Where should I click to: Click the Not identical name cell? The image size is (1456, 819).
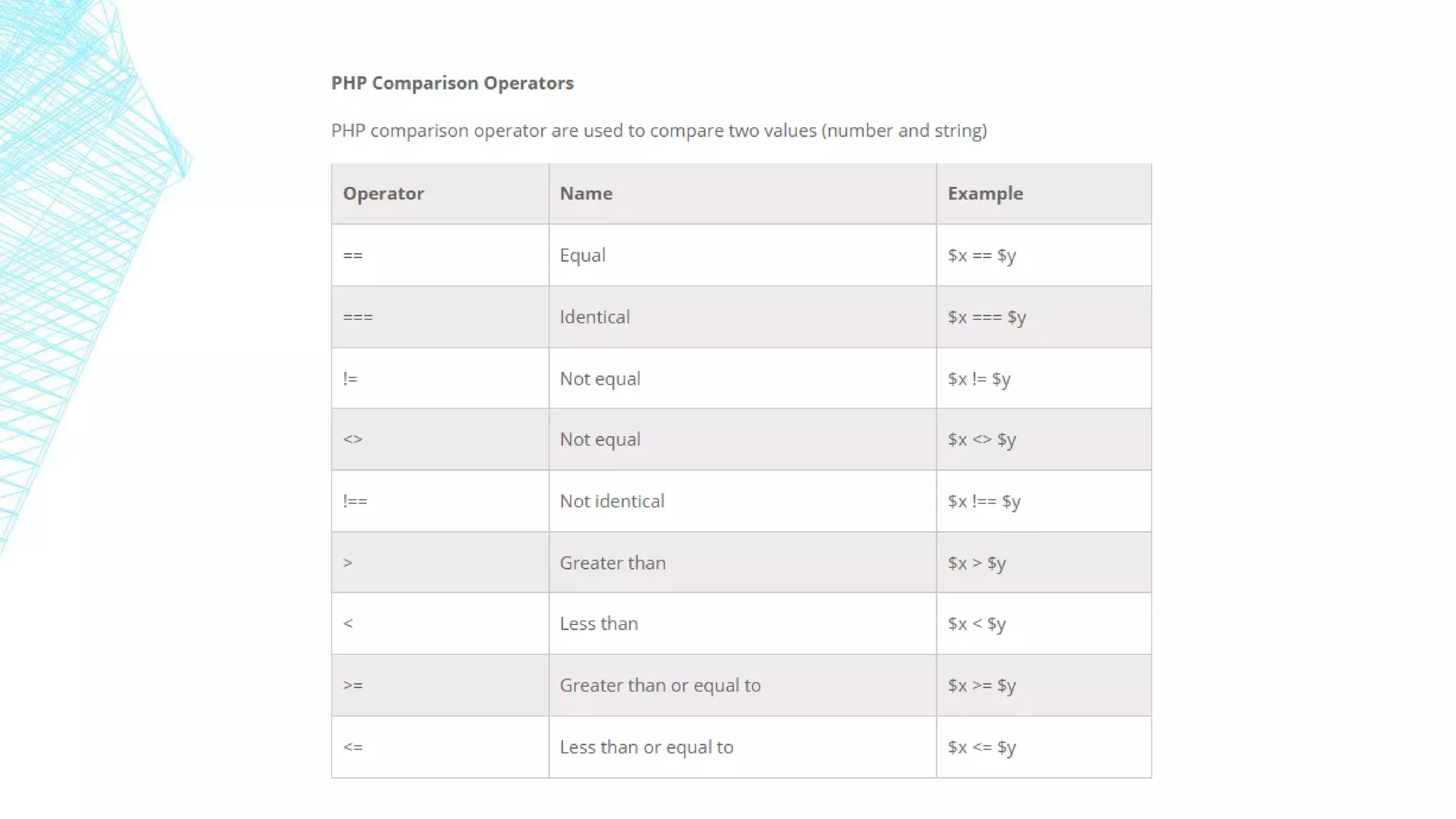point(742,501)
